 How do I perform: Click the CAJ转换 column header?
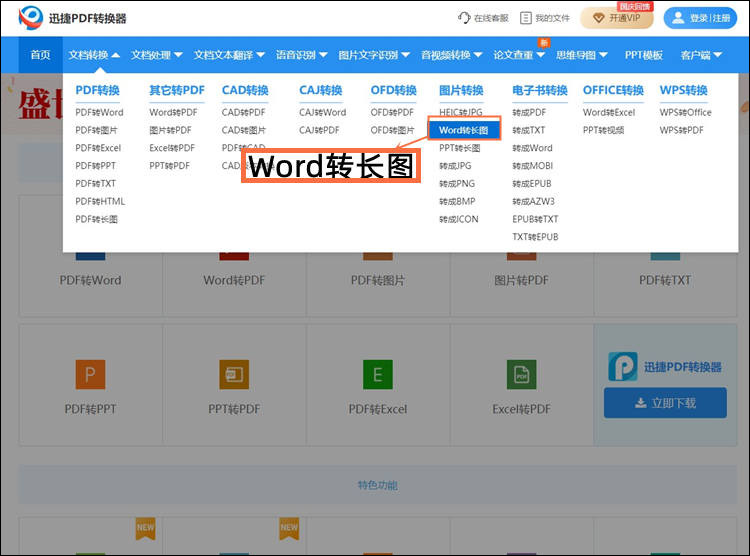[320, 90]
